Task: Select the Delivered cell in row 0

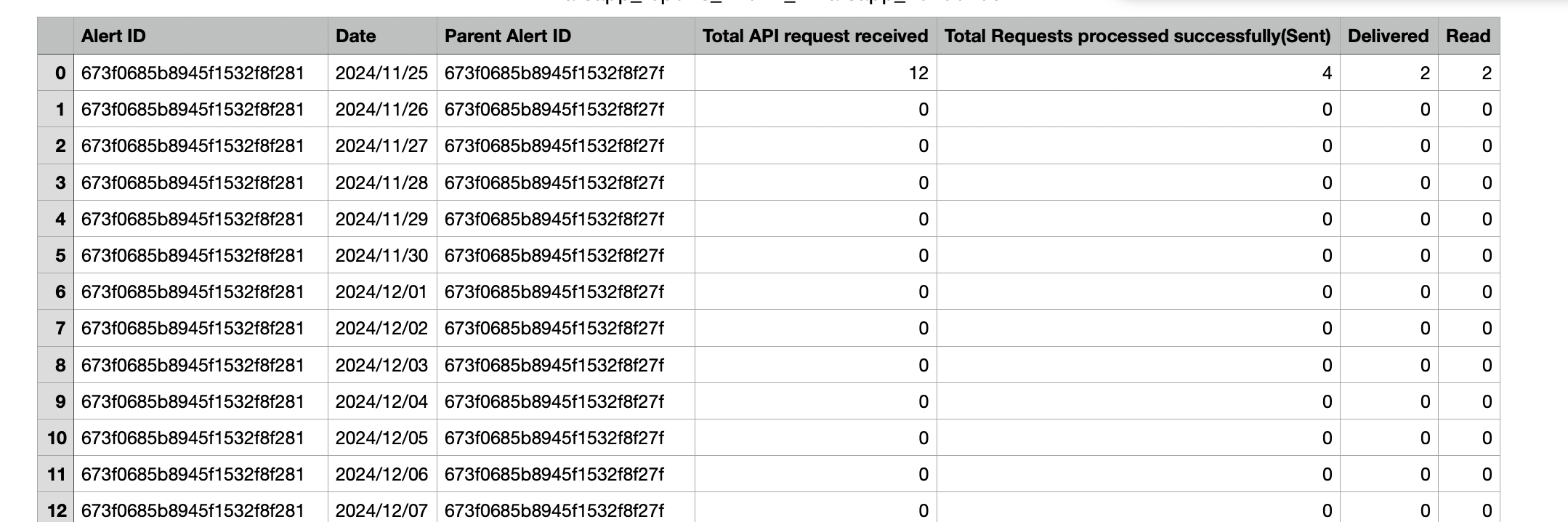Action: click(x=1389, y=73)
